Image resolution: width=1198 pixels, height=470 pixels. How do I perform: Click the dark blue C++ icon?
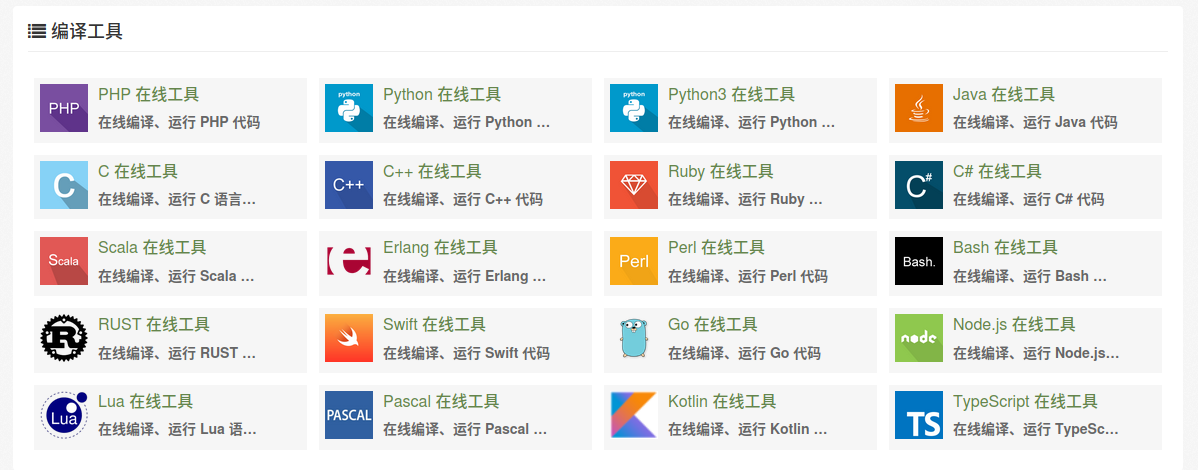point(349,185)
